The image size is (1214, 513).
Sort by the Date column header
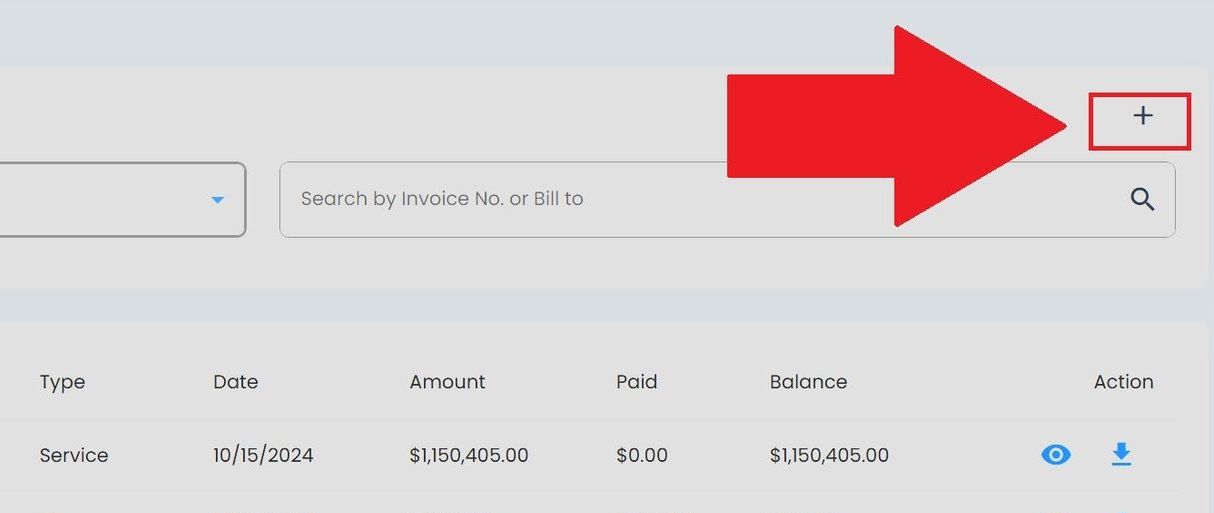point(235,382)
